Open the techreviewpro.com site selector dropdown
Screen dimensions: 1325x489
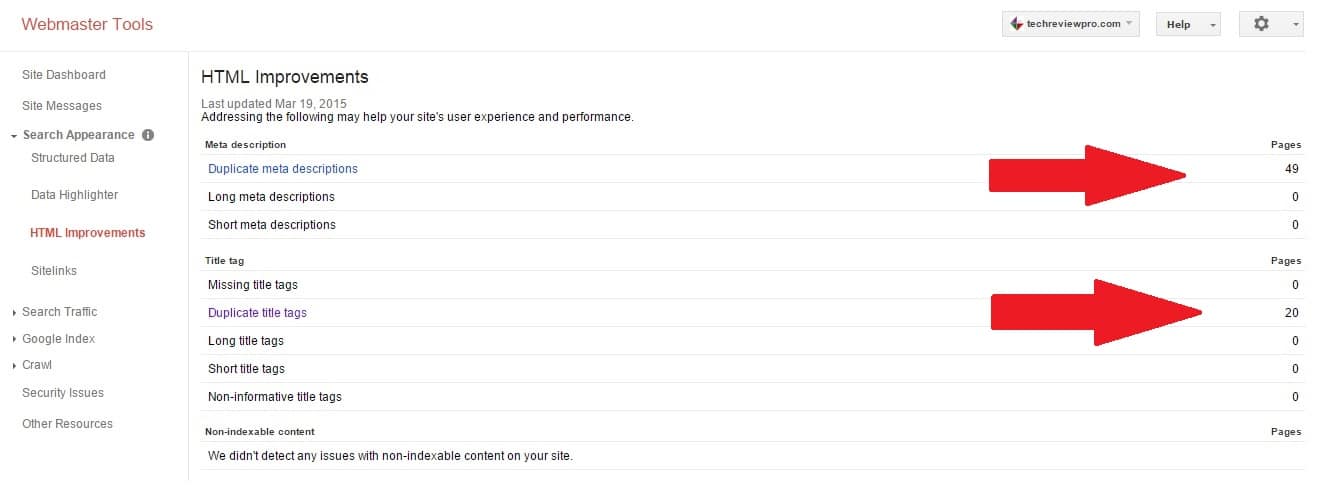(1071, 24)
